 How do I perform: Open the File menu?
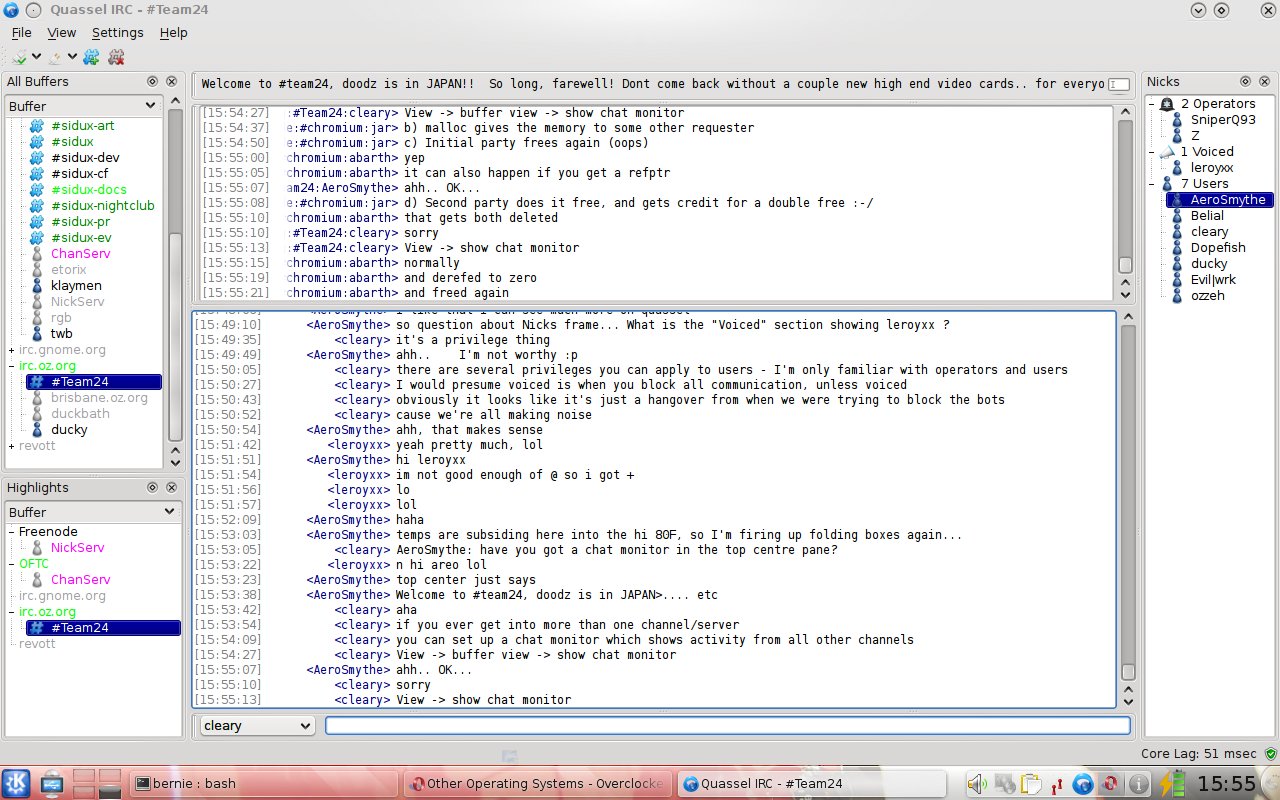point(21,33)
